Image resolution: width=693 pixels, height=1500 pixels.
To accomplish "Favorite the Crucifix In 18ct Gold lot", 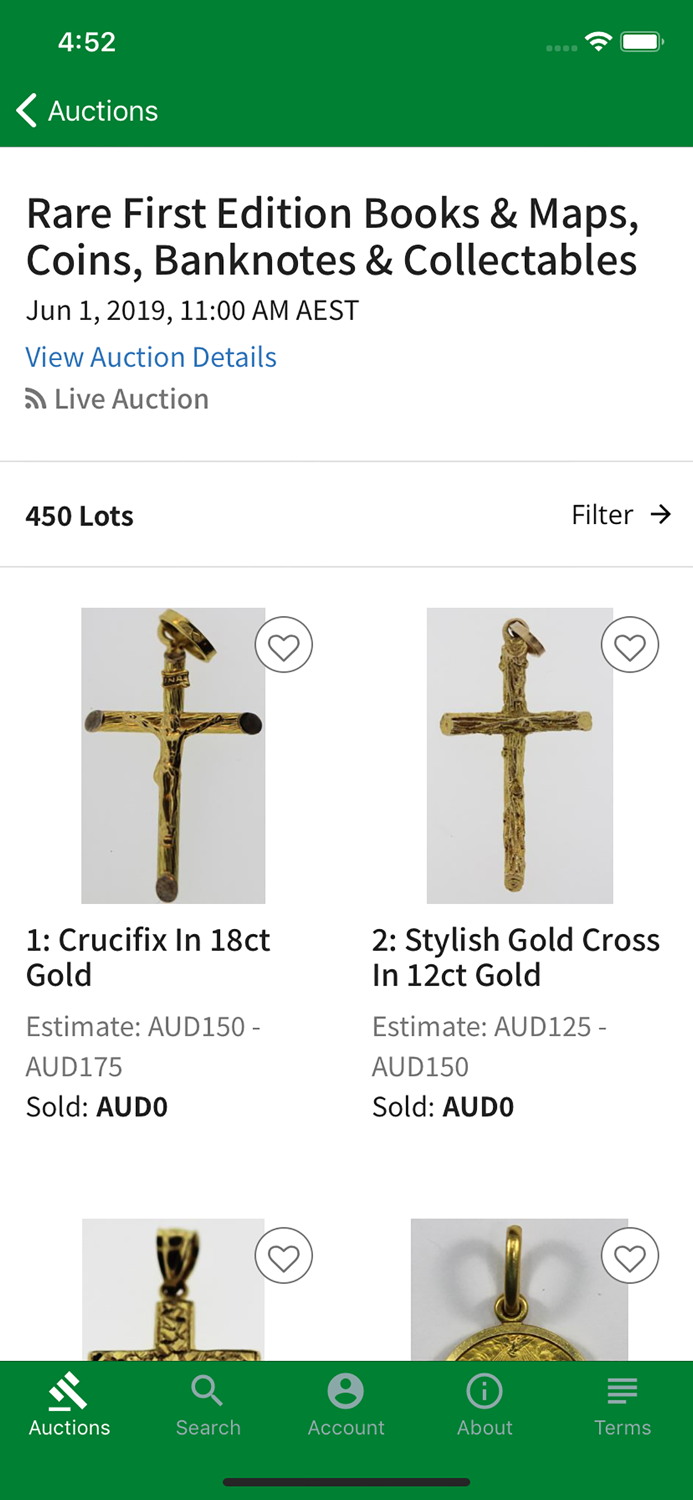I will click(x=284, y=645).
